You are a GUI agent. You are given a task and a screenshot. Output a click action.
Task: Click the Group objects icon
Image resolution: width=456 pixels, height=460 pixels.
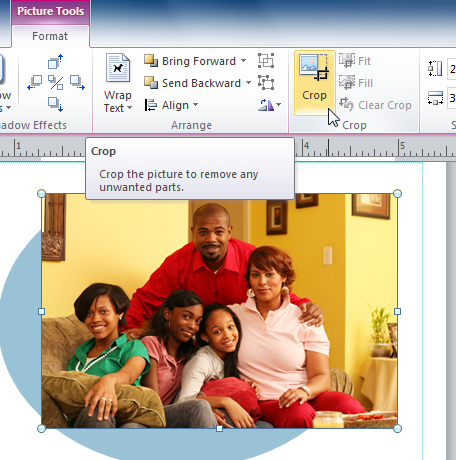(266, 61)
